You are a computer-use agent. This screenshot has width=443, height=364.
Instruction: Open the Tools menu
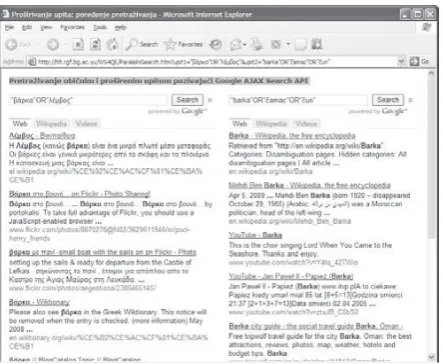click(100, 27)
